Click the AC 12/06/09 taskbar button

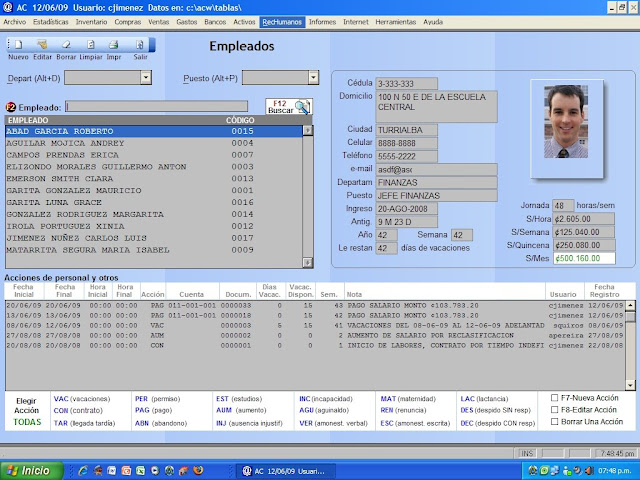[x=286, y=471]
